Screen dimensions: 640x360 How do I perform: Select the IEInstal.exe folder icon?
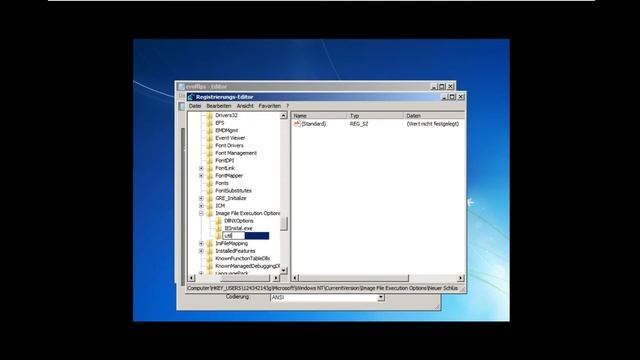[218, 228]
